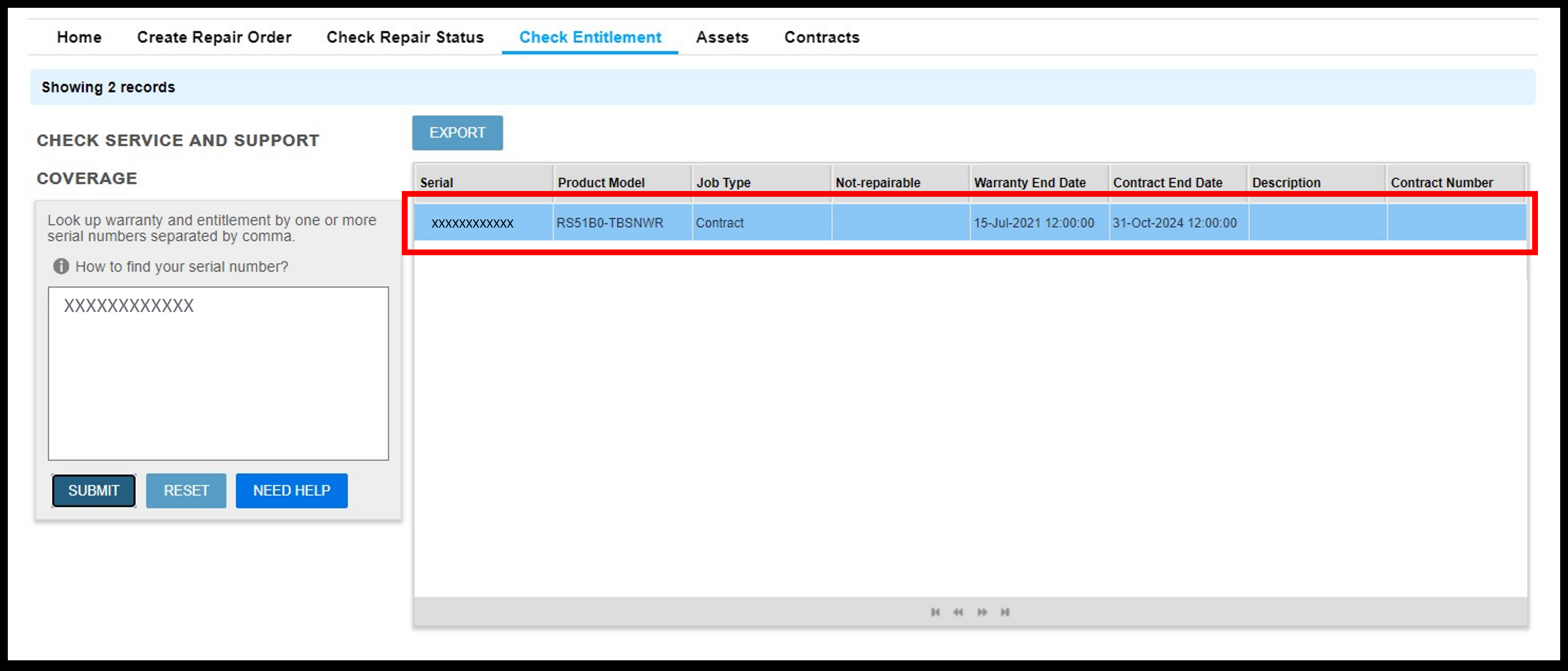Sort by the Not-repairable column header
The height and width of the screenshot is (671, 1568).
point(900,182)
